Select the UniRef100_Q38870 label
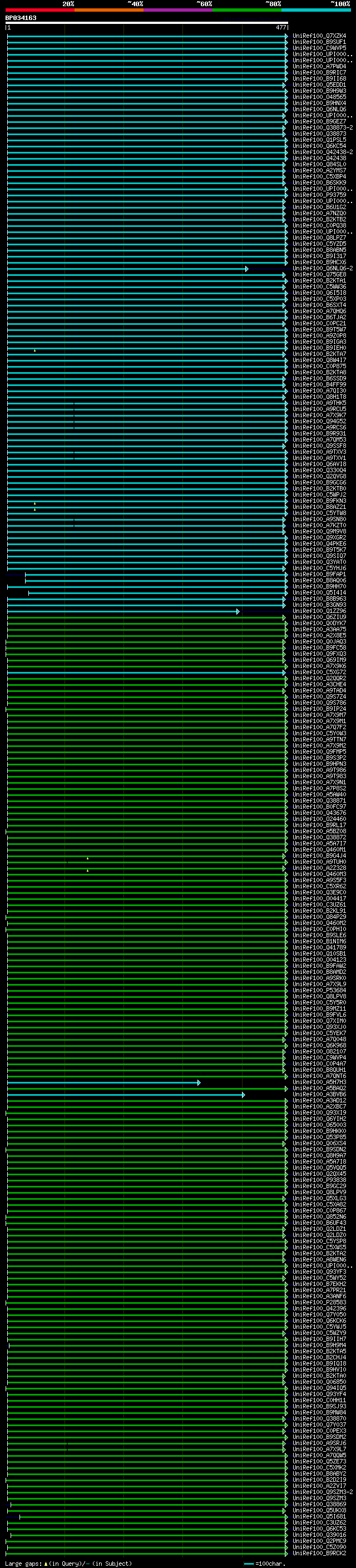Viewport: 356px width, 1568px height. point(319,1418)
